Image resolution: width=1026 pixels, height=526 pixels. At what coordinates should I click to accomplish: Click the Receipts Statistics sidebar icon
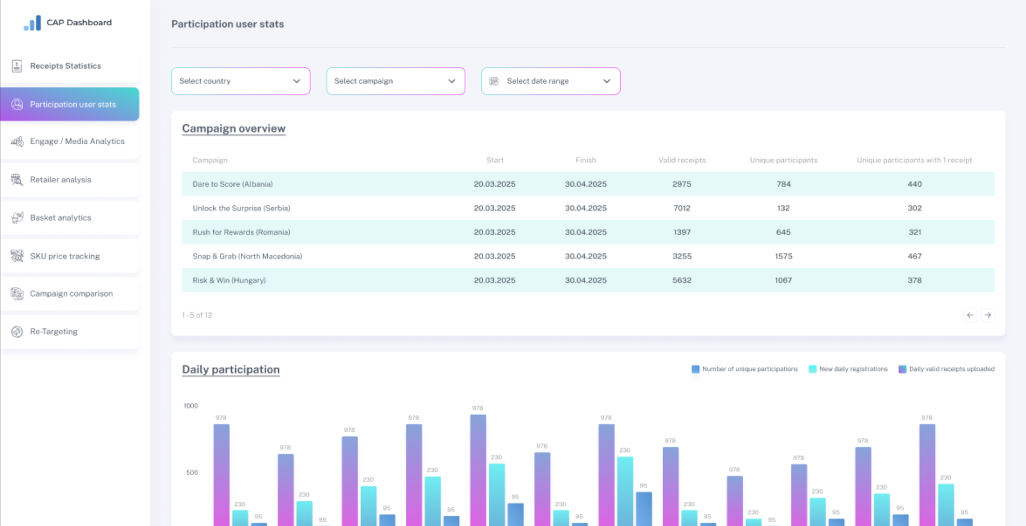click(x=17, y=66)
